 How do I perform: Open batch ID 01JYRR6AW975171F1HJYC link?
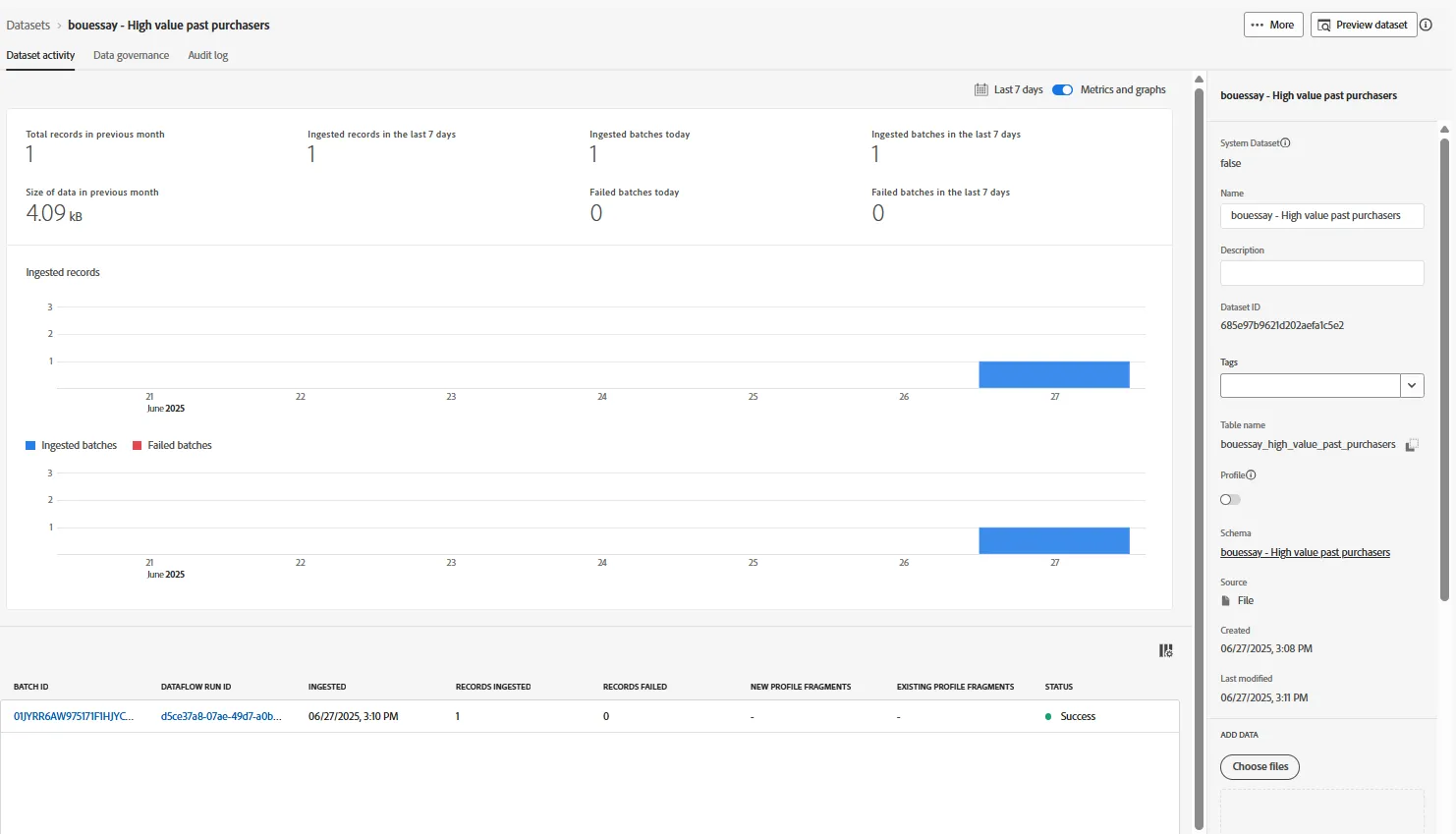pos(74,716)
